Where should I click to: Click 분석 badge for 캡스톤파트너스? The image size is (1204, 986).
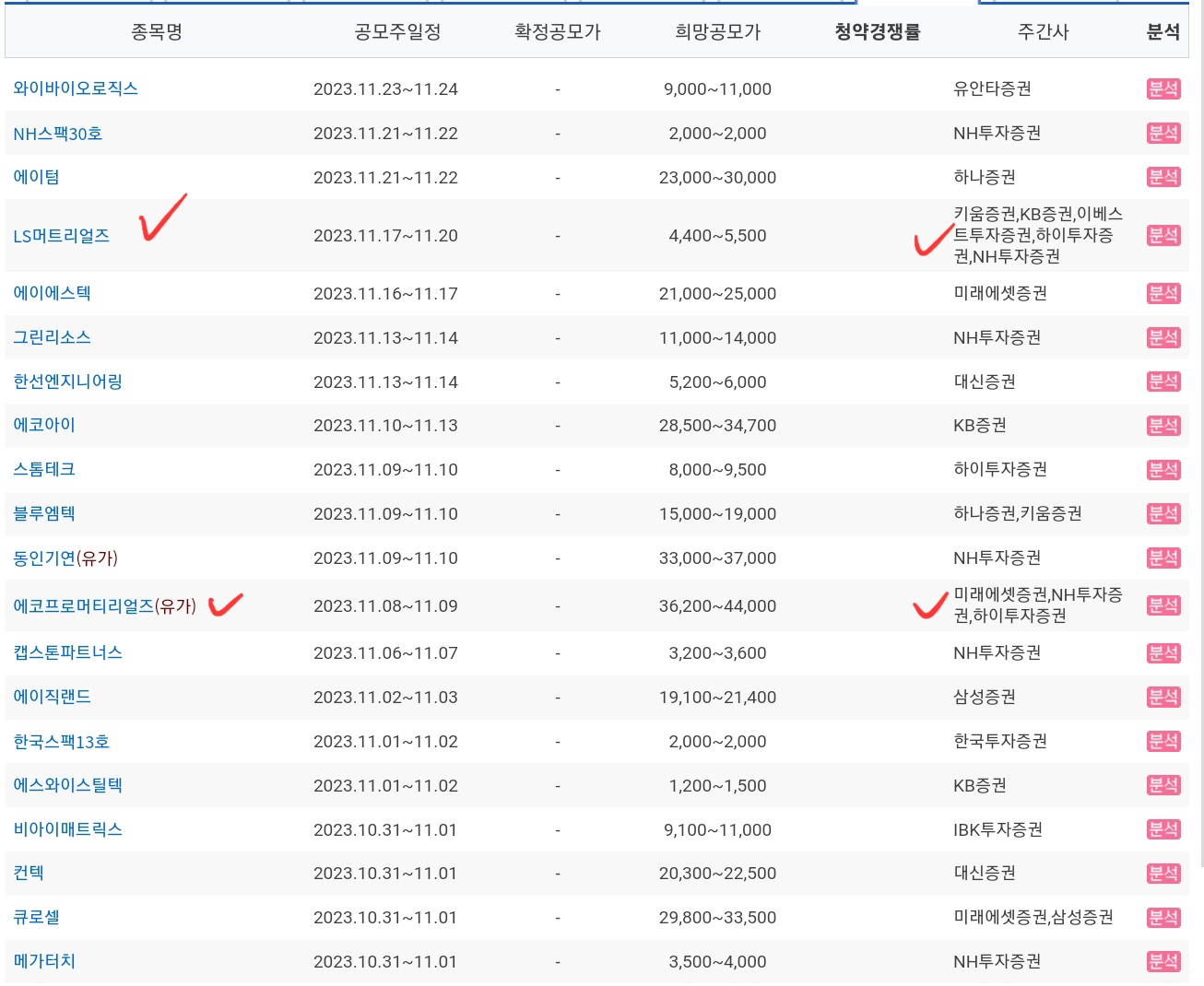click(1163, 653)
